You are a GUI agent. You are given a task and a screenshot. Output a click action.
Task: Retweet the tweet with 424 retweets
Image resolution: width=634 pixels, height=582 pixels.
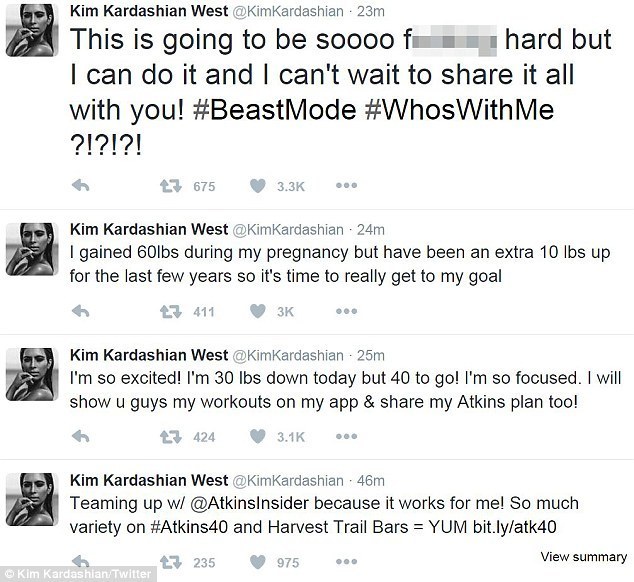(170, 436)
